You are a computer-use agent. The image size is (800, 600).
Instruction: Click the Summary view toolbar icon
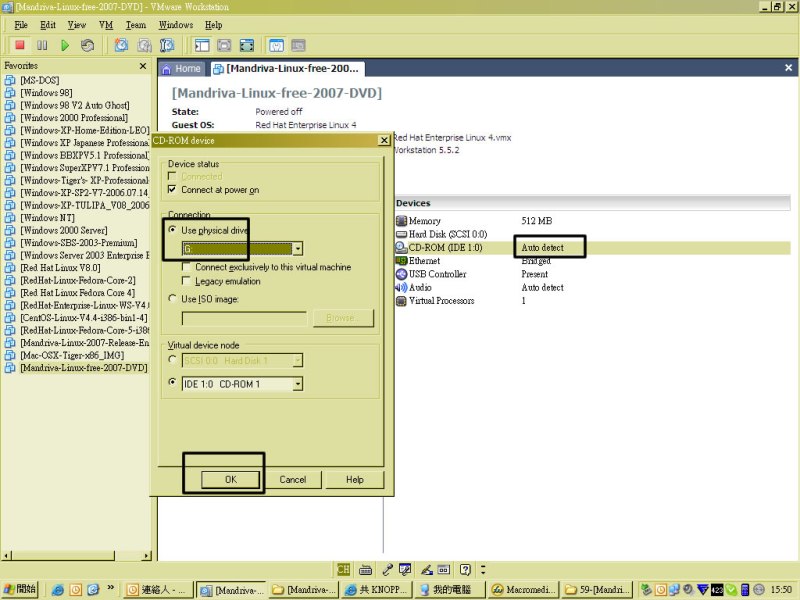pos(276,45)
